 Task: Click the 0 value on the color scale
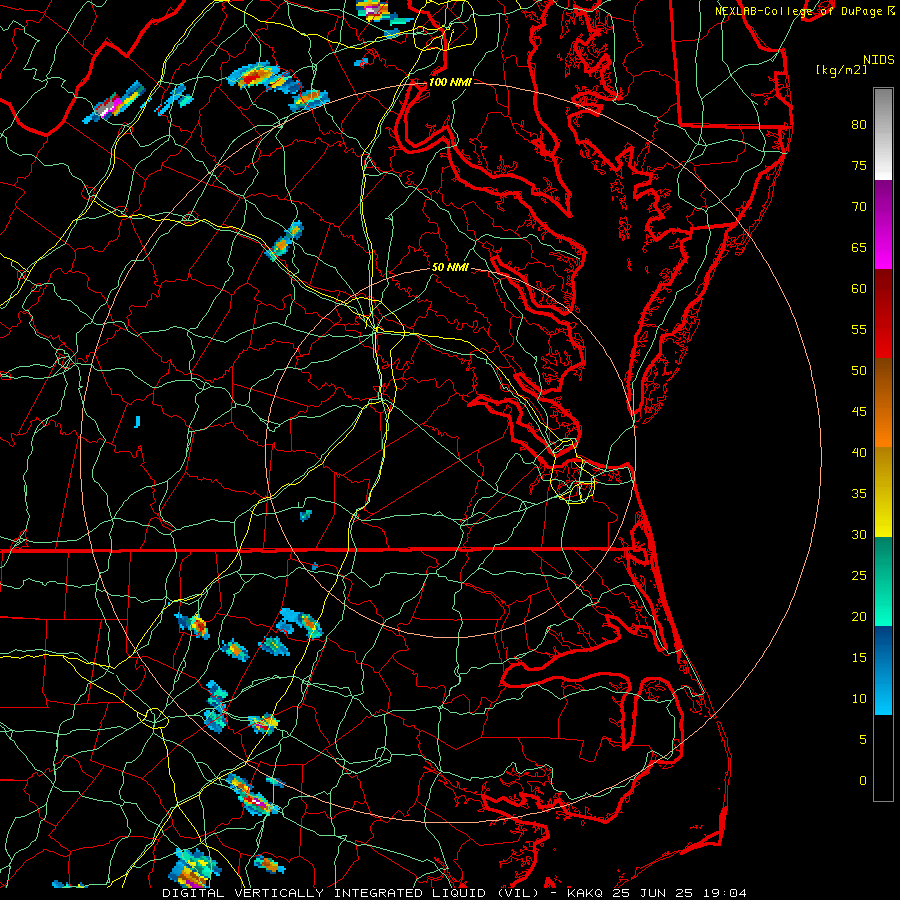point(863,781)
